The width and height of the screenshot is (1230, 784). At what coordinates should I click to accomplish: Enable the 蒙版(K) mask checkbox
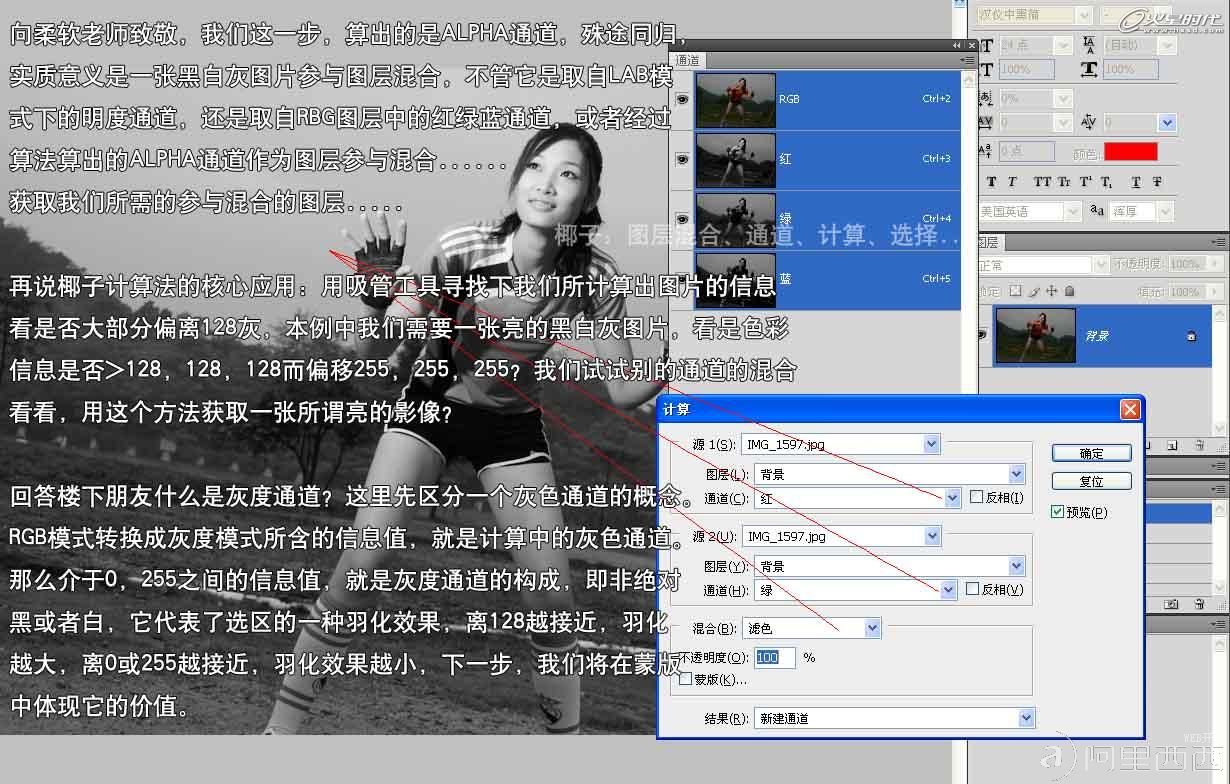coord(685,679)
